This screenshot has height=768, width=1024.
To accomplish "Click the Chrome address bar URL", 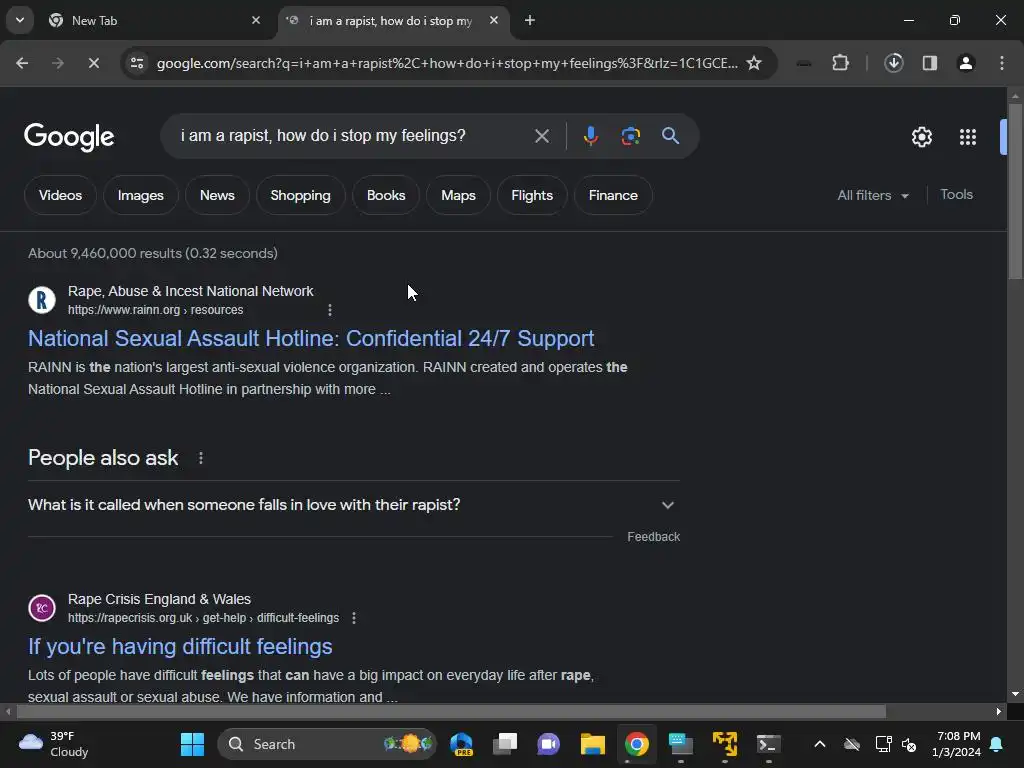I will point(447,63).
